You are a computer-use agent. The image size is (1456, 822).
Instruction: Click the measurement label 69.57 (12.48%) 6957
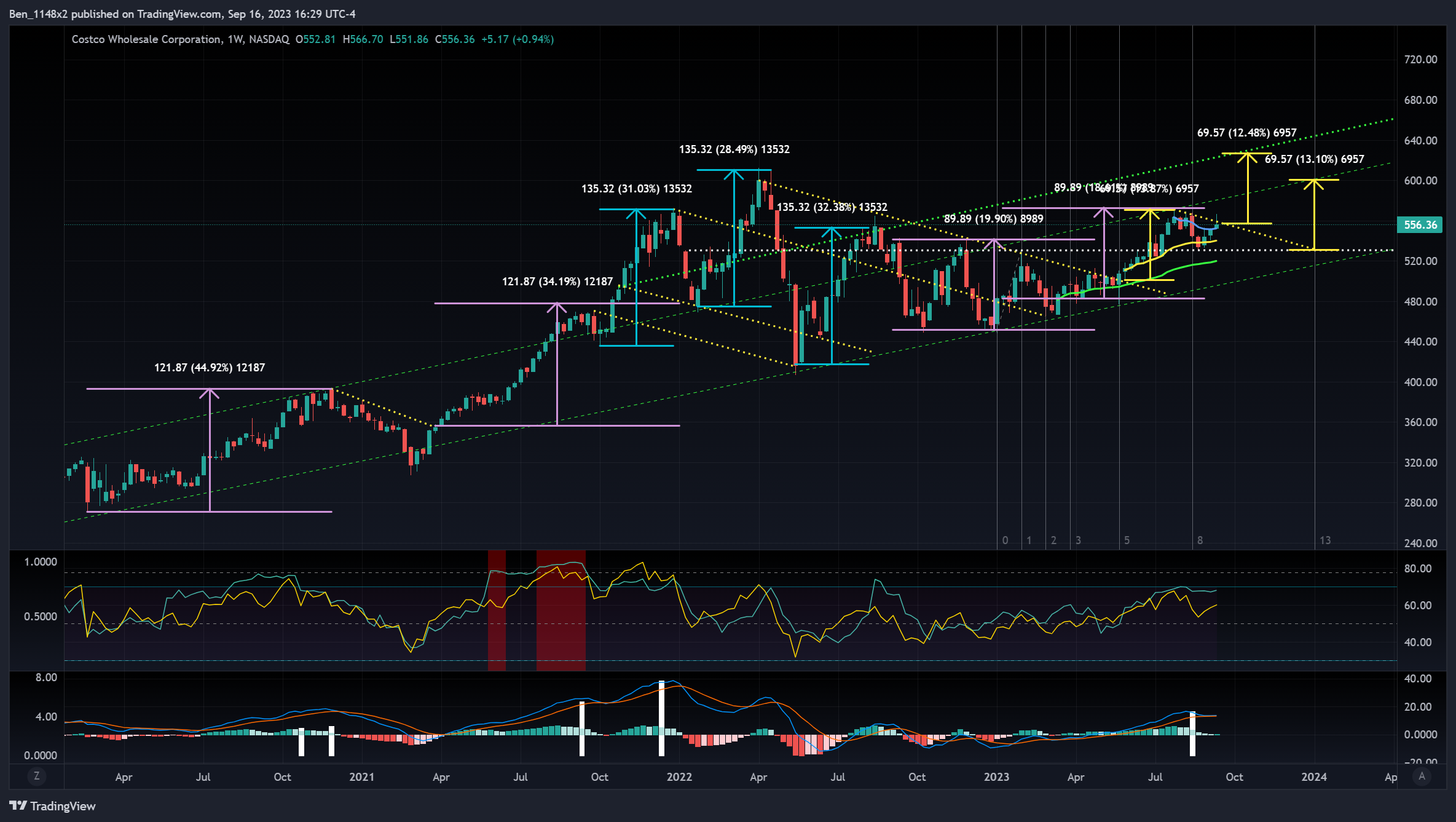[1247, 133]
